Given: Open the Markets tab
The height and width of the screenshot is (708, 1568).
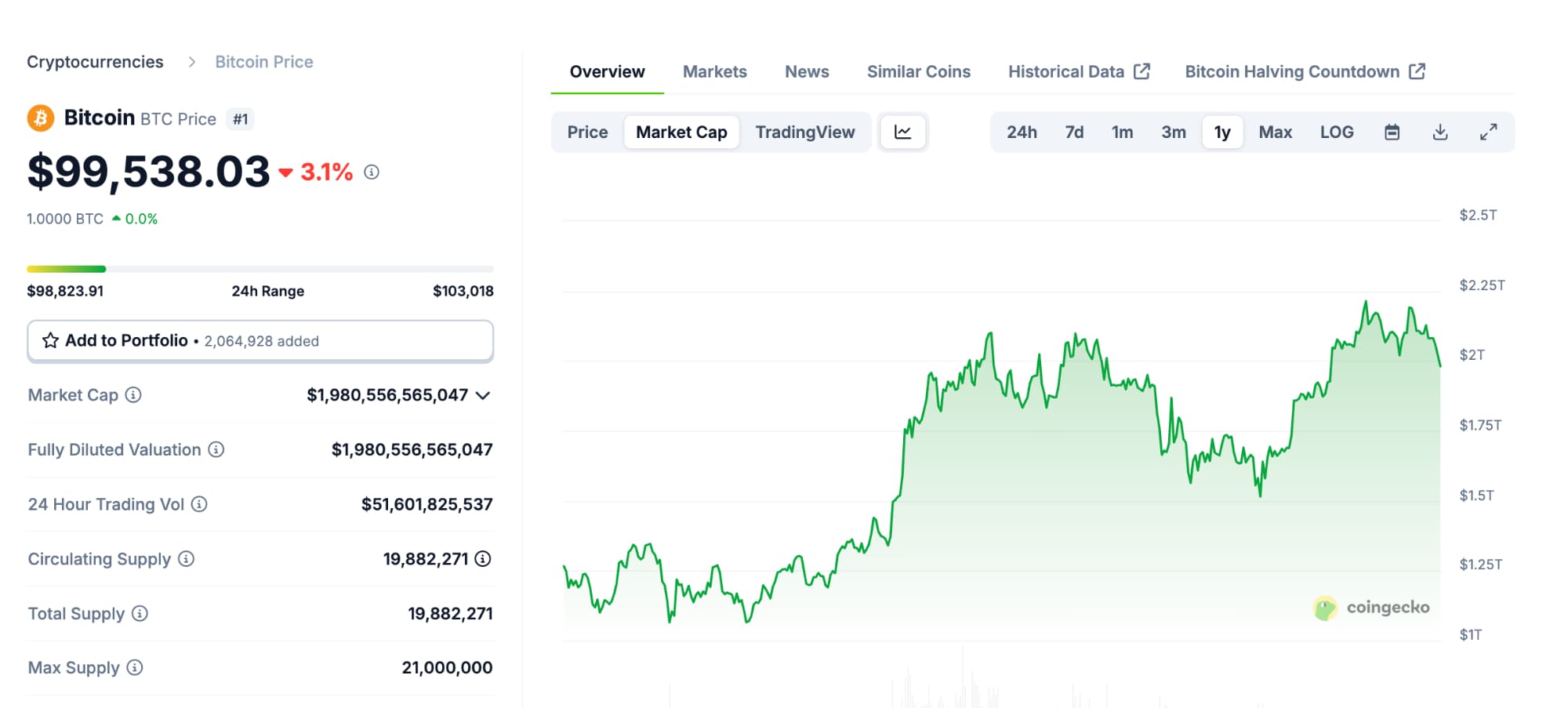Looking at the screenshot, I should coord(714,71).
